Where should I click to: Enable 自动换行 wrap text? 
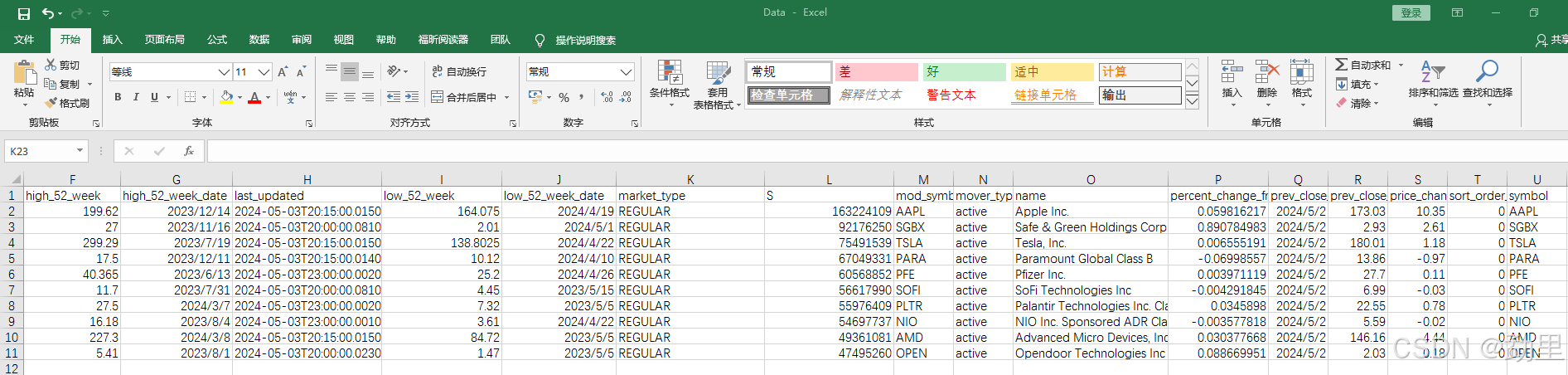coord(459,71)
